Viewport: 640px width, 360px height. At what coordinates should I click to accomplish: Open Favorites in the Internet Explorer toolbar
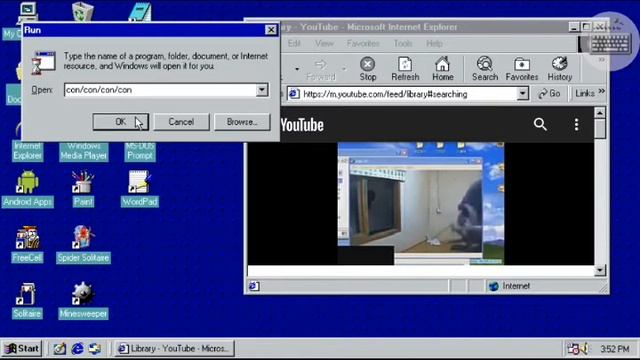pyautogui.click(x=522, y=69)
